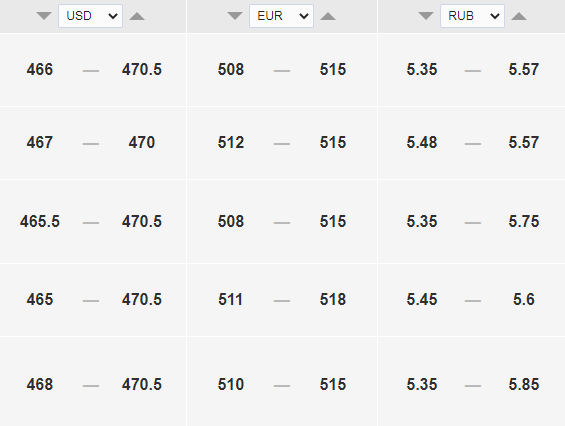Click the USD buy rate 466
The height and width of the screenshot is (426, 565).
[40, 70]
